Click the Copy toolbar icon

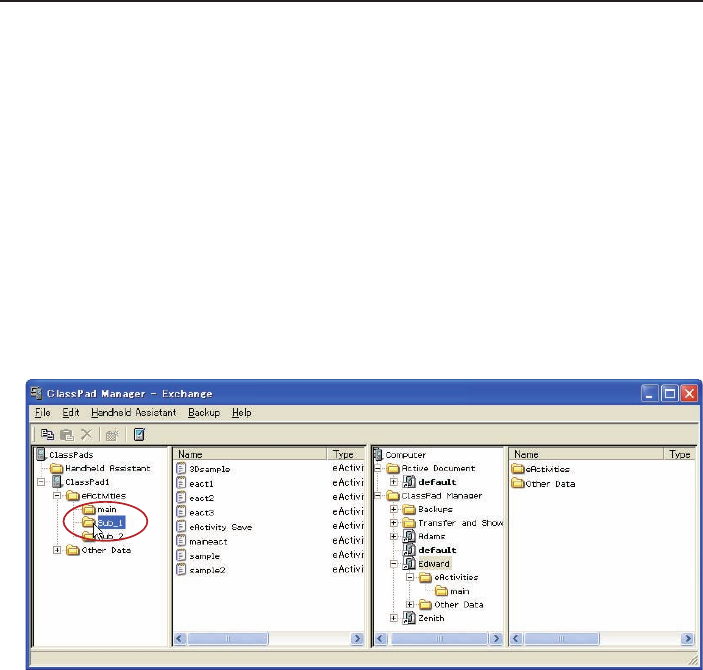pyautogui.click(x=47, y=435)
